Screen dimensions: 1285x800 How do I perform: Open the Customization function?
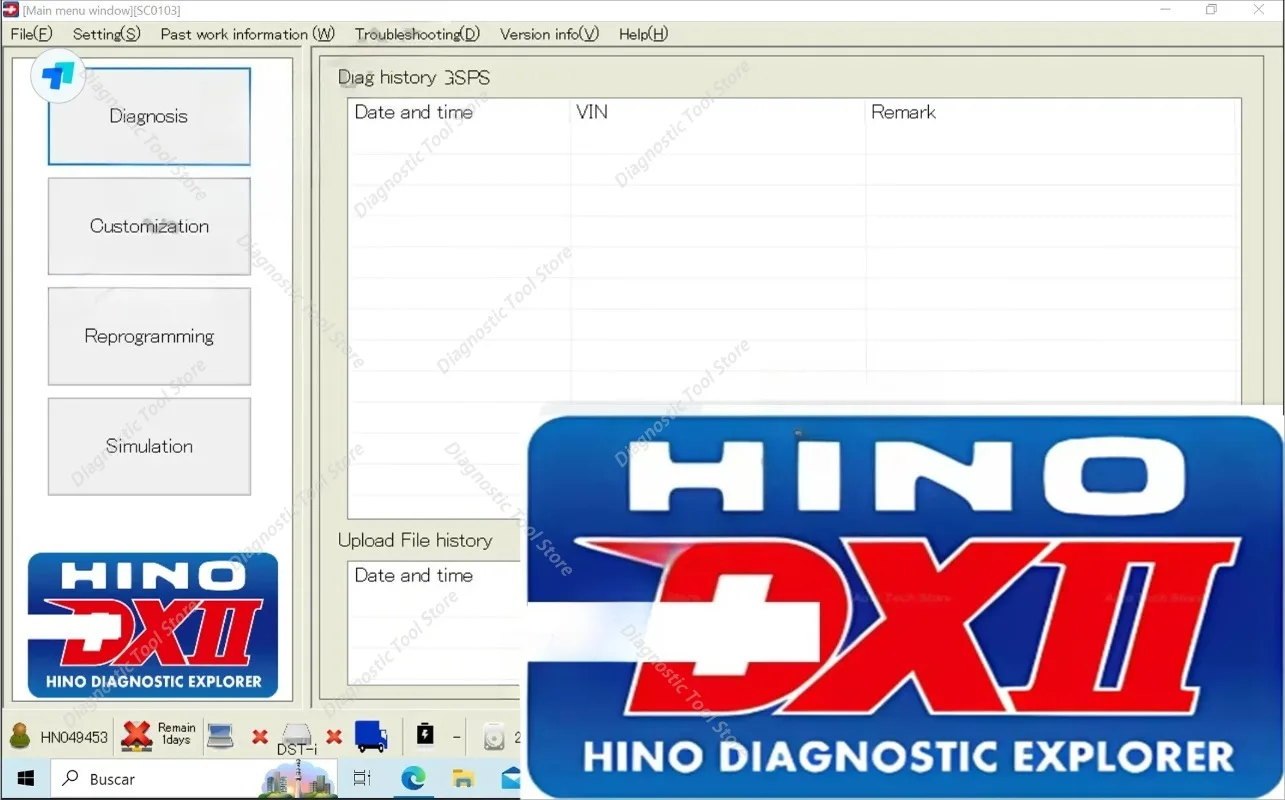click(x=149, y=226)
